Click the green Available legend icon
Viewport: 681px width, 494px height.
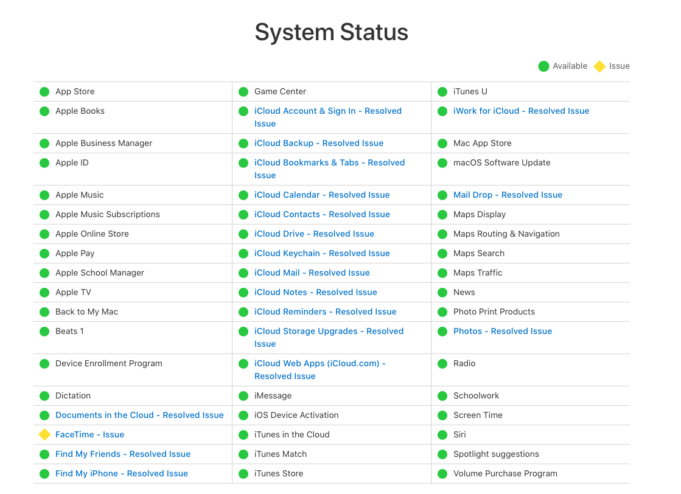pos(543,66)
